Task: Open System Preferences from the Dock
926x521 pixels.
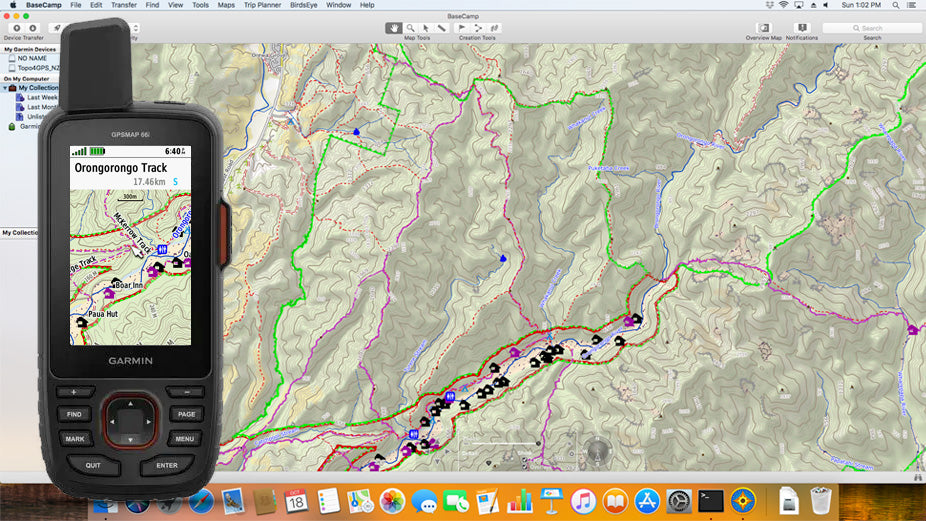Action: tap(679, 501)
